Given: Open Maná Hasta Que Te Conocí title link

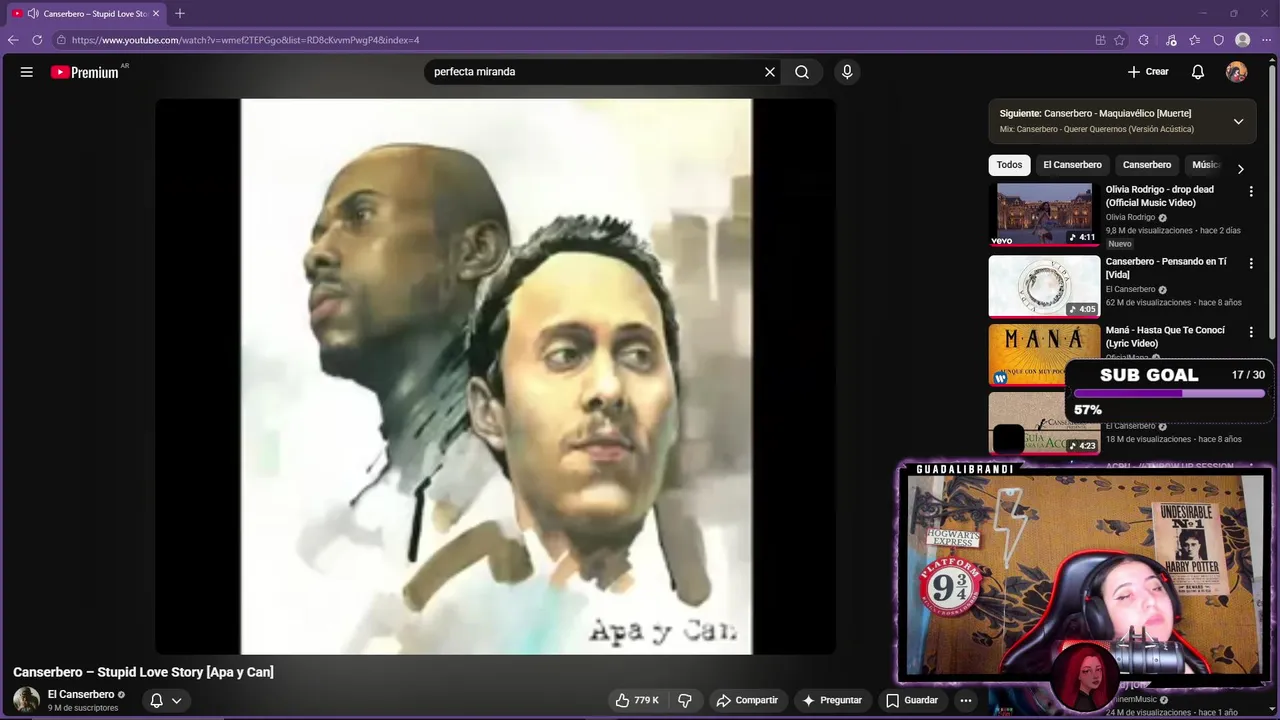Looking at the screenshot, I should click(1165, 336).
